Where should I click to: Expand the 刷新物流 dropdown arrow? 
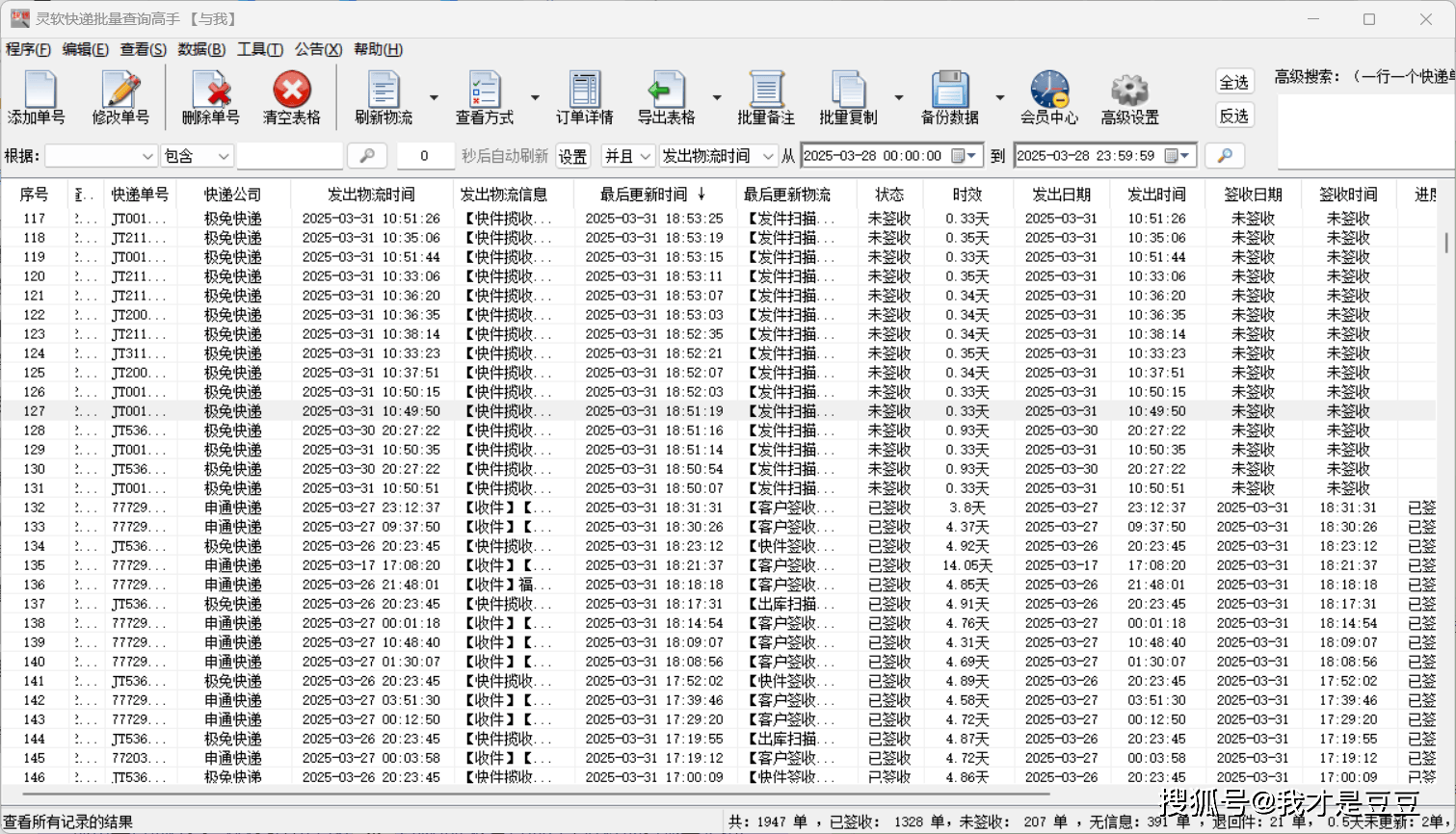click(434, 97)
